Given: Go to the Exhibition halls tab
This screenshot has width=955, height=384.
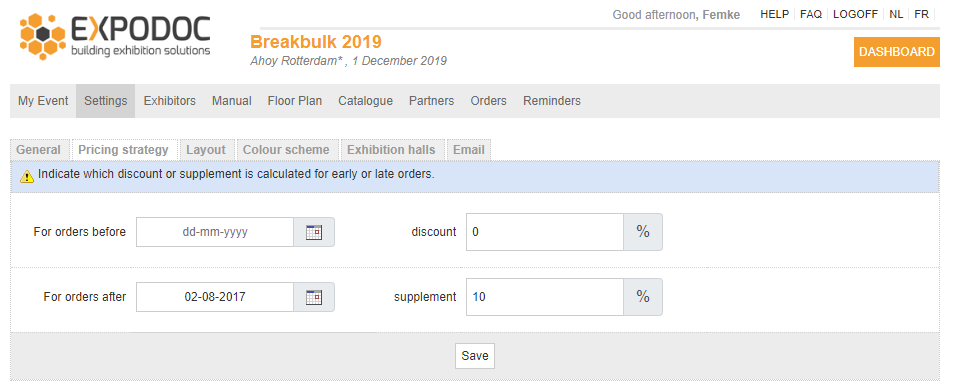Looking at the screenshot, I should pyautogui.click(x=392, y=150).
